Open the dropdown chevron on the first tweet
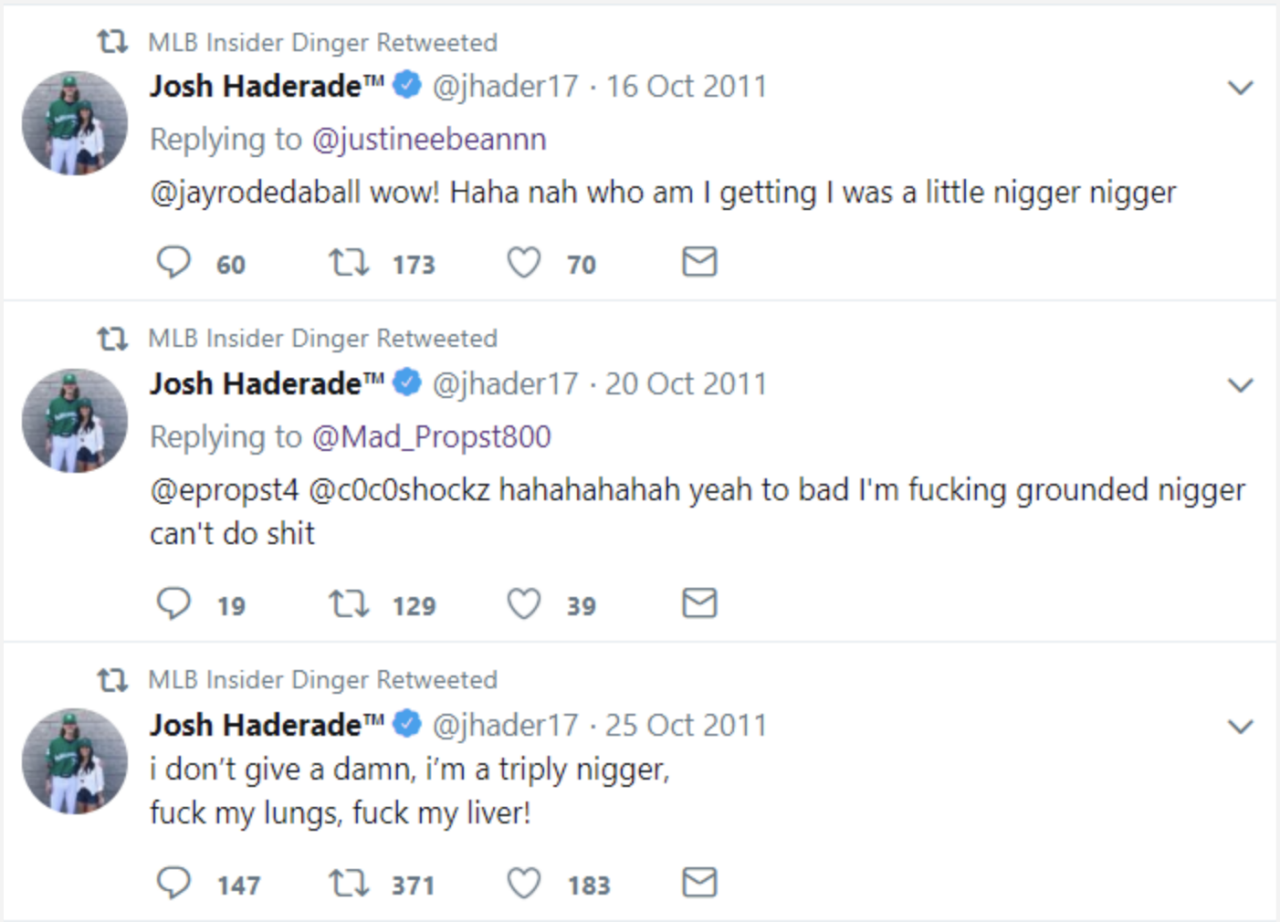 (x=1240, y=86)
